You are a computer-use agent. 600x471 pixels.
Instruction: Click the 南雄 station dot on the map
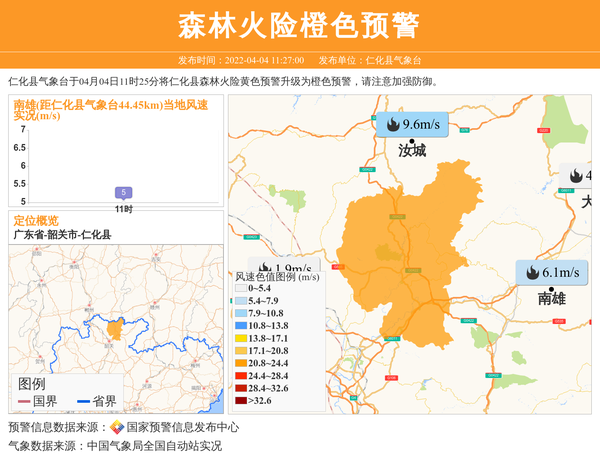551,289
